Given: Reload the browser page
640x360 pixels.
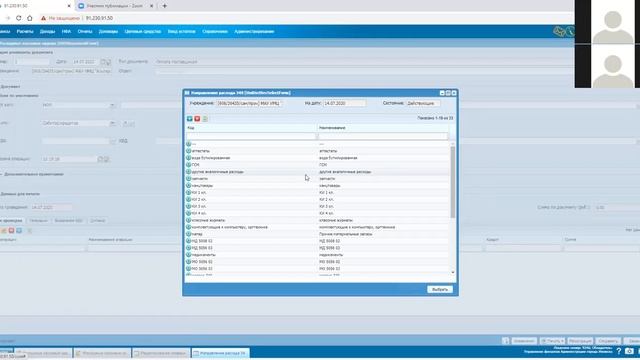Looking at the screenshot, I should pos(18,18).
